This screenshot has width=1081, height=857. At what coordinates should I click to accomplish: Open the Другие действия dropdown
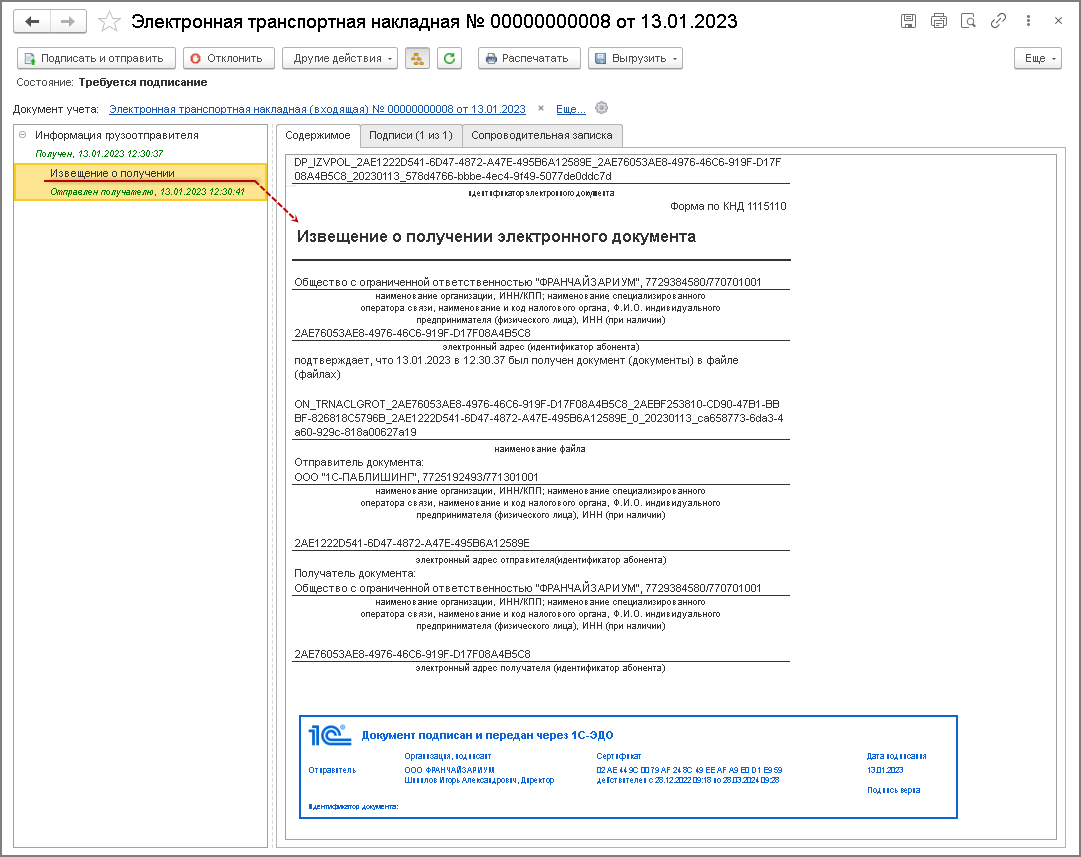click(341, 59)
